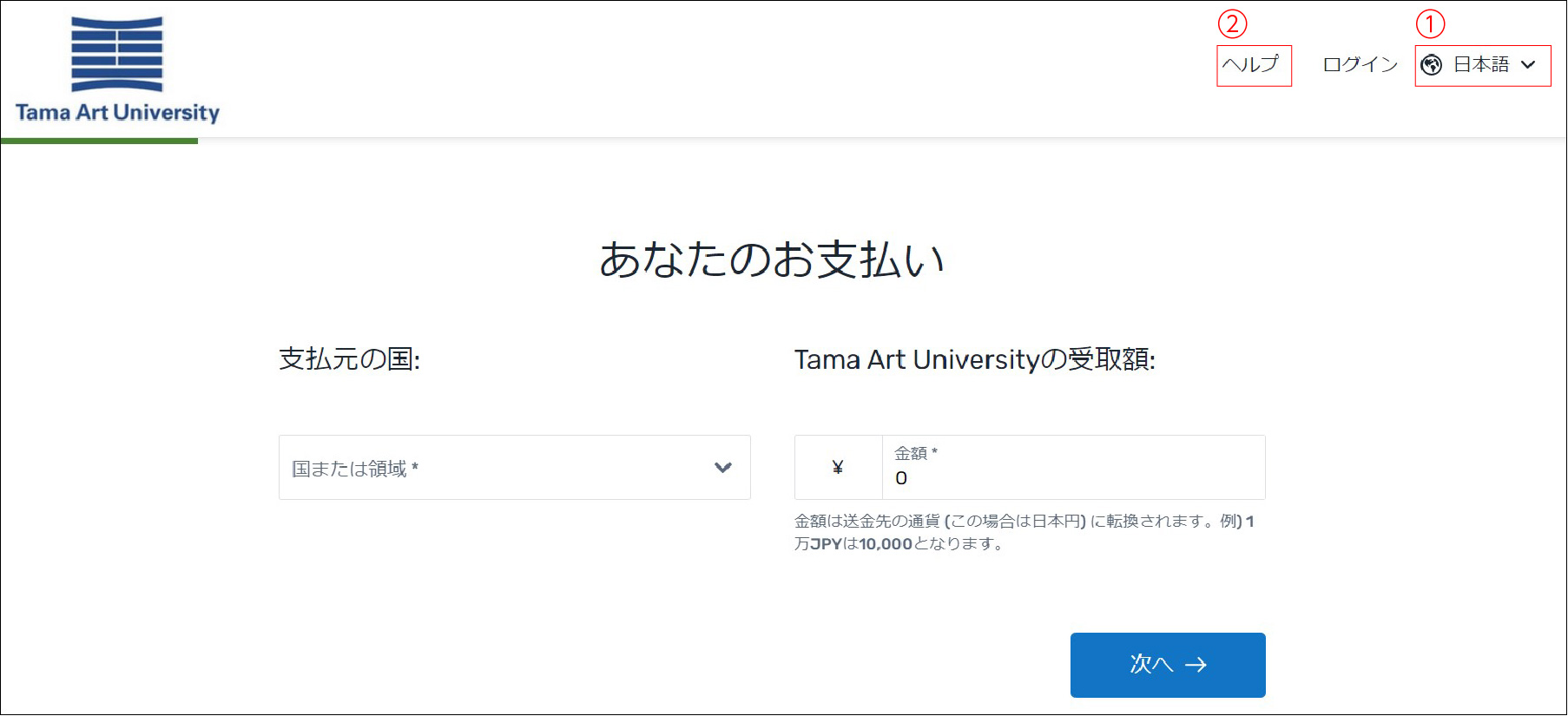
Task: Focus the 金額 amount input field
Action: tap(1072, 477)
